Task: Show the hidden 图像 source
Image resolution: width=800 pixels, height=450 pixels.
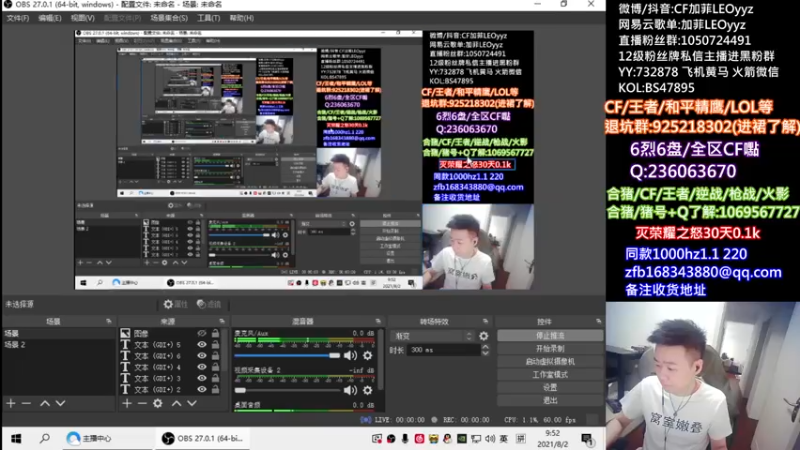Action: coord(202,333)
